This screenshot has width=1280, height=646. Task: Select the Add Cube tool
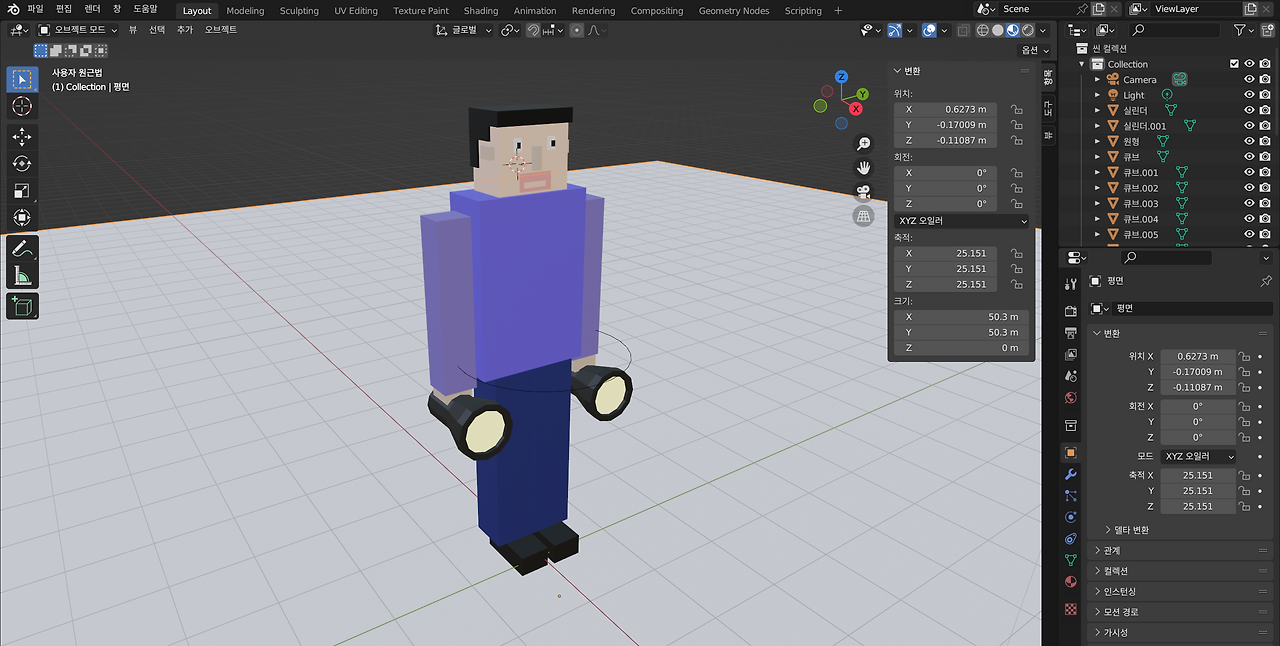coord(22,306)
